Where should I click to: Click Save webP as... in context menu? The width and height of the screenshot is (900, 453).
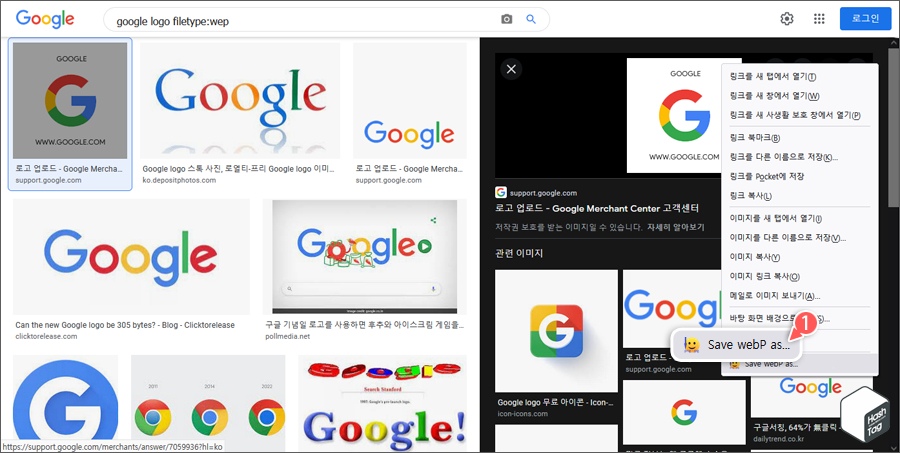tap(800, 364)
